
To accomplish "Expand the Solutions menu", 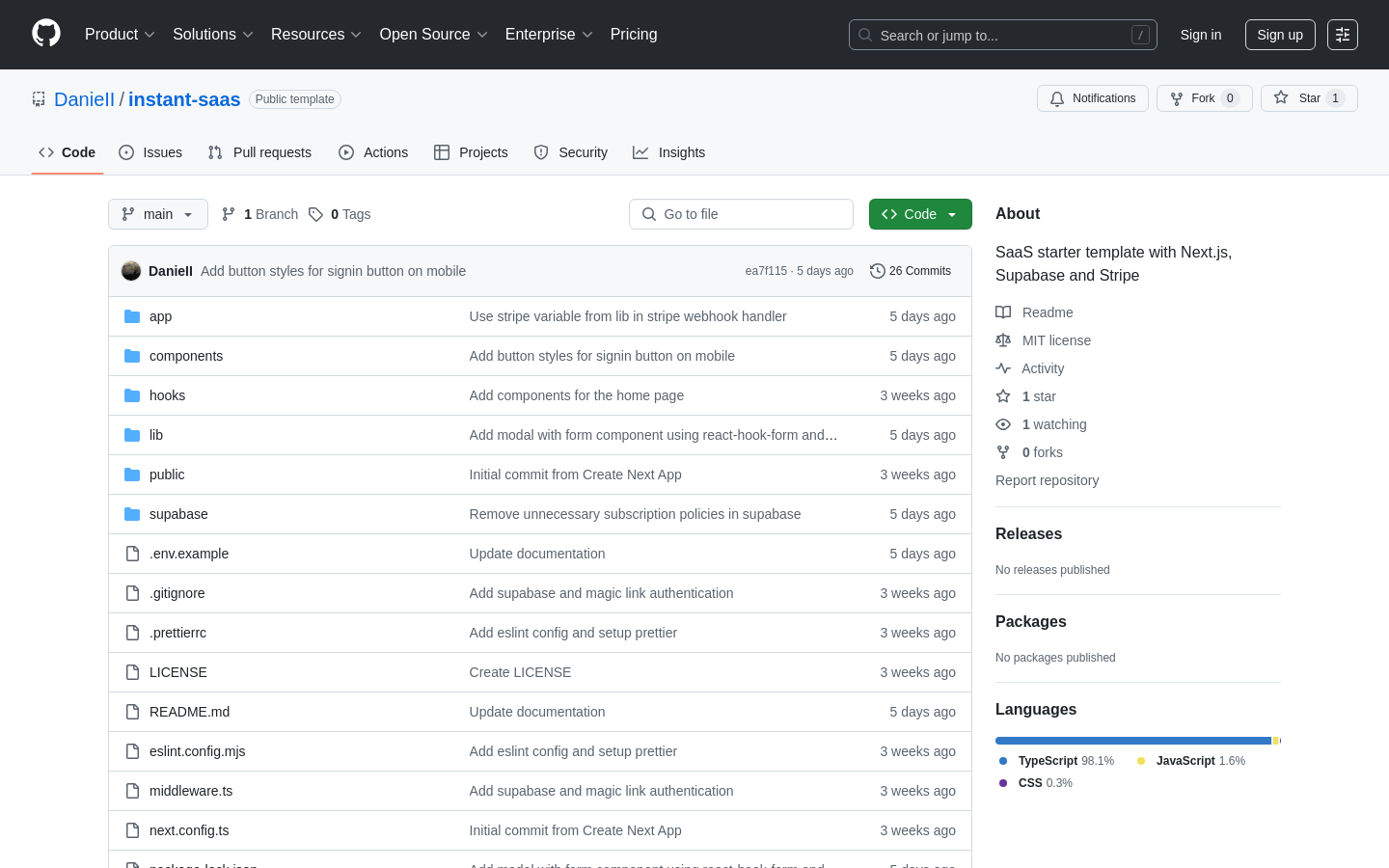I will [213, 35].
